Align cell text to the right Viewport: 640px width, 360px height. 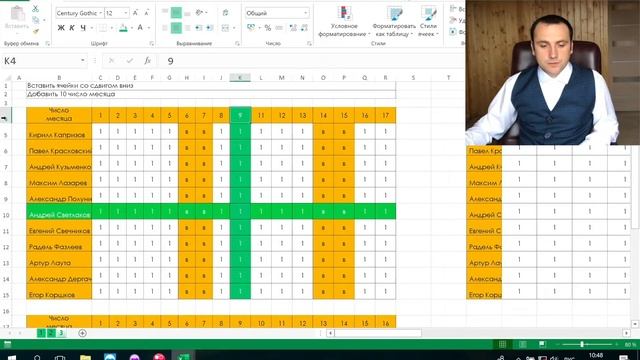tap(187, 28)
